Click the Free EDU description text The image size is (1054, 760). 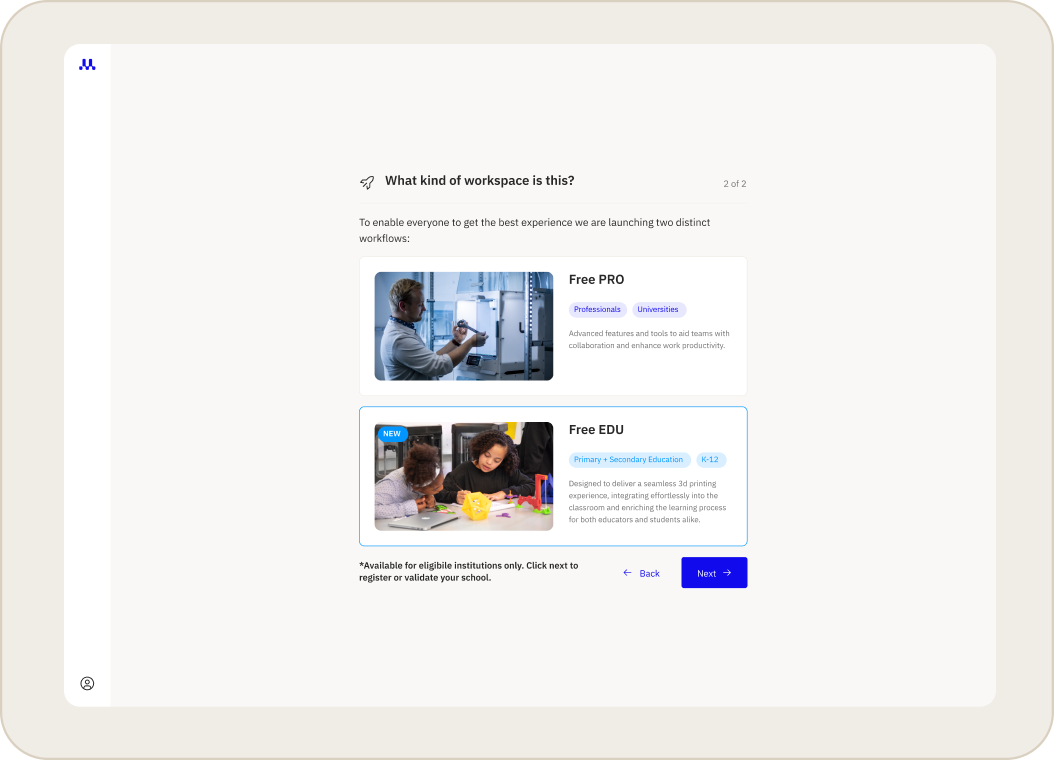coord(647,501)
